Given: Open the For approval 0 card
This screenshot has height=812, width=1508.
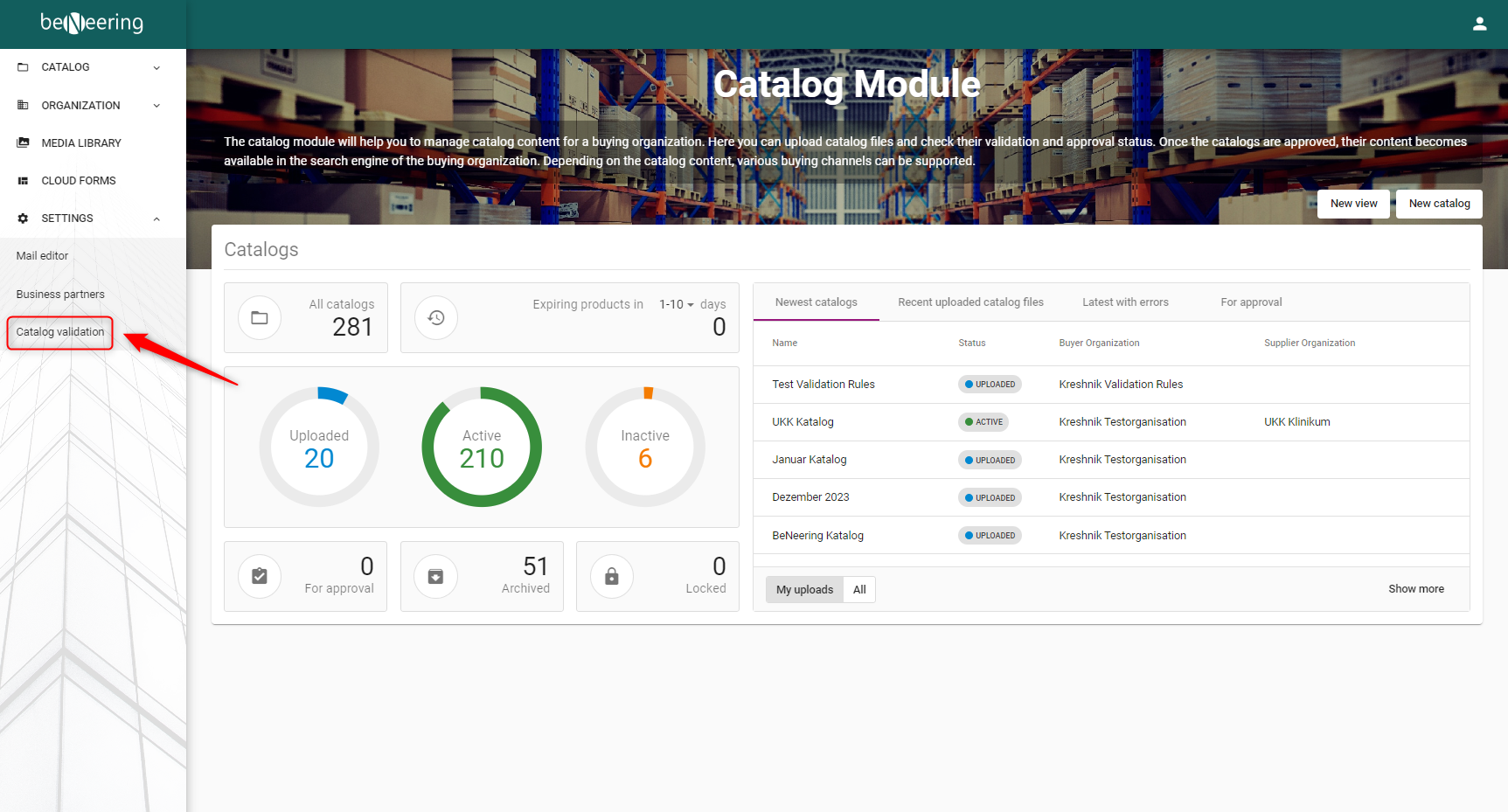Looking at the screenshot, I should point(306,576).
